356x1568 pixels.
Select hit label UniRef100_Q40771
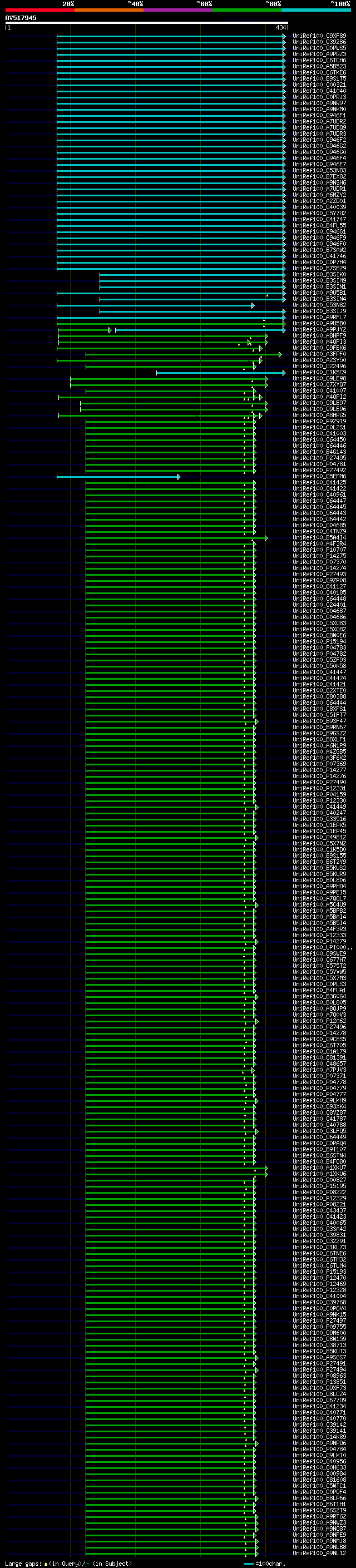319,1412
